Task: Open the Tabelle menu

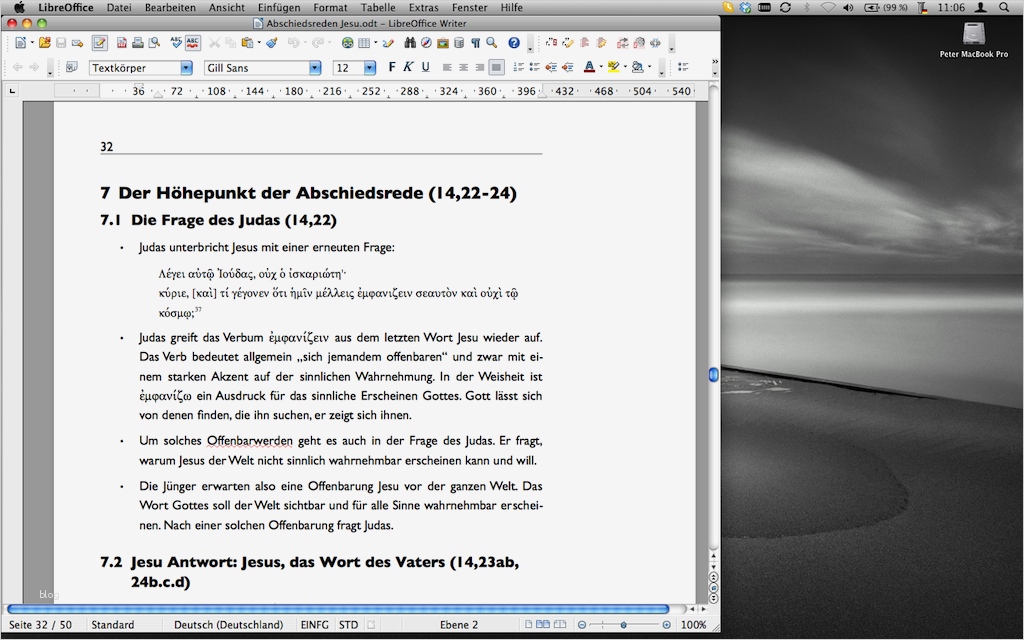Action: [378, 7]
